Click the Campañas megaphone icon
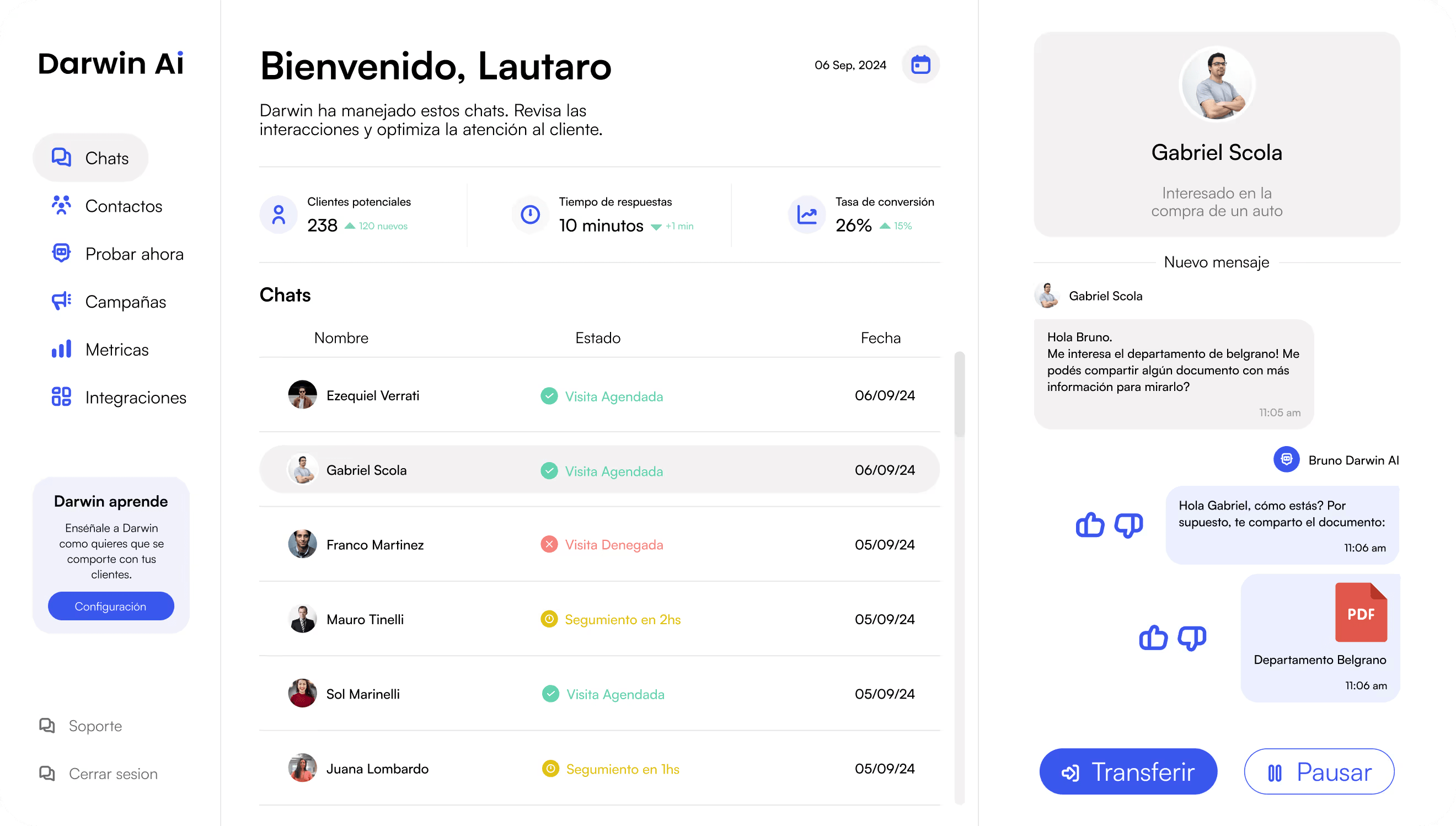Viewport: 1456px width, 826px height. pos(61,301)
